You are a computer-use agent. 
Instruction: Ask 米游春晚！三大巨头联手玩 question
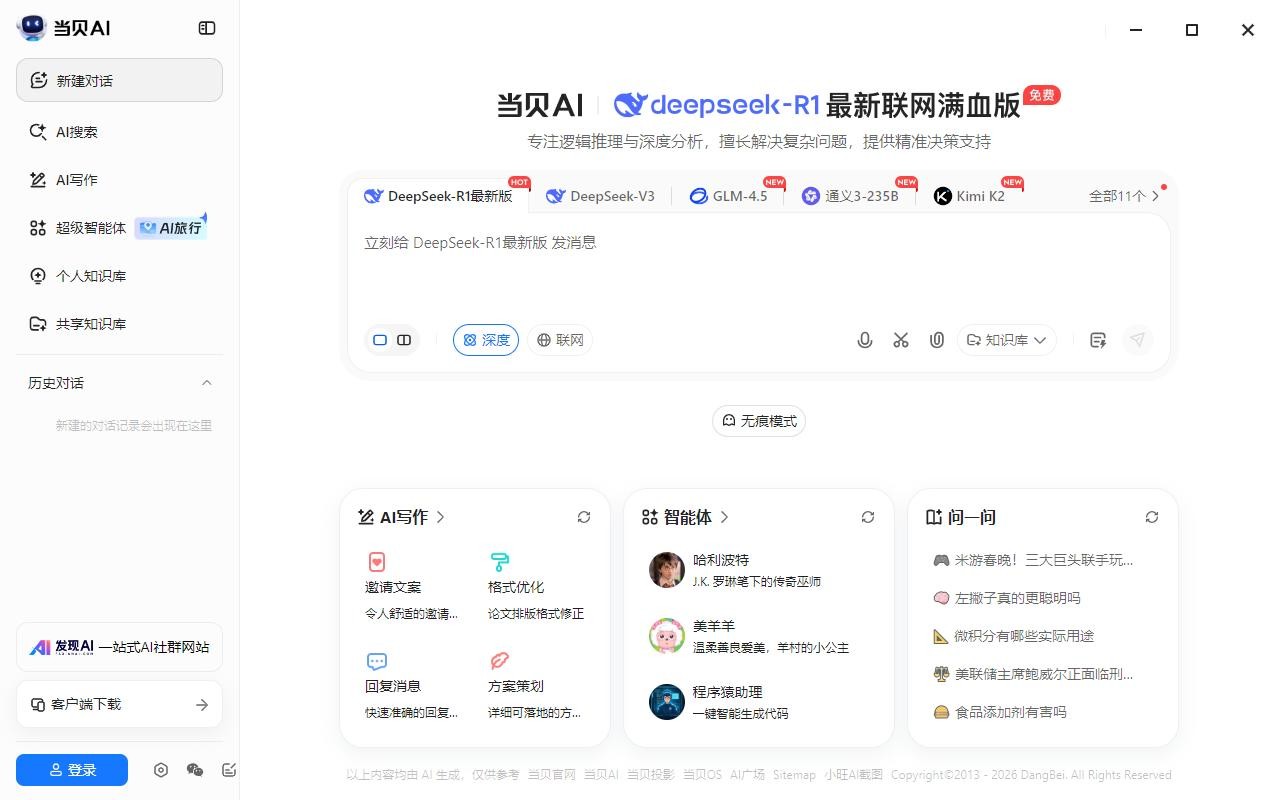(1033, 560)
